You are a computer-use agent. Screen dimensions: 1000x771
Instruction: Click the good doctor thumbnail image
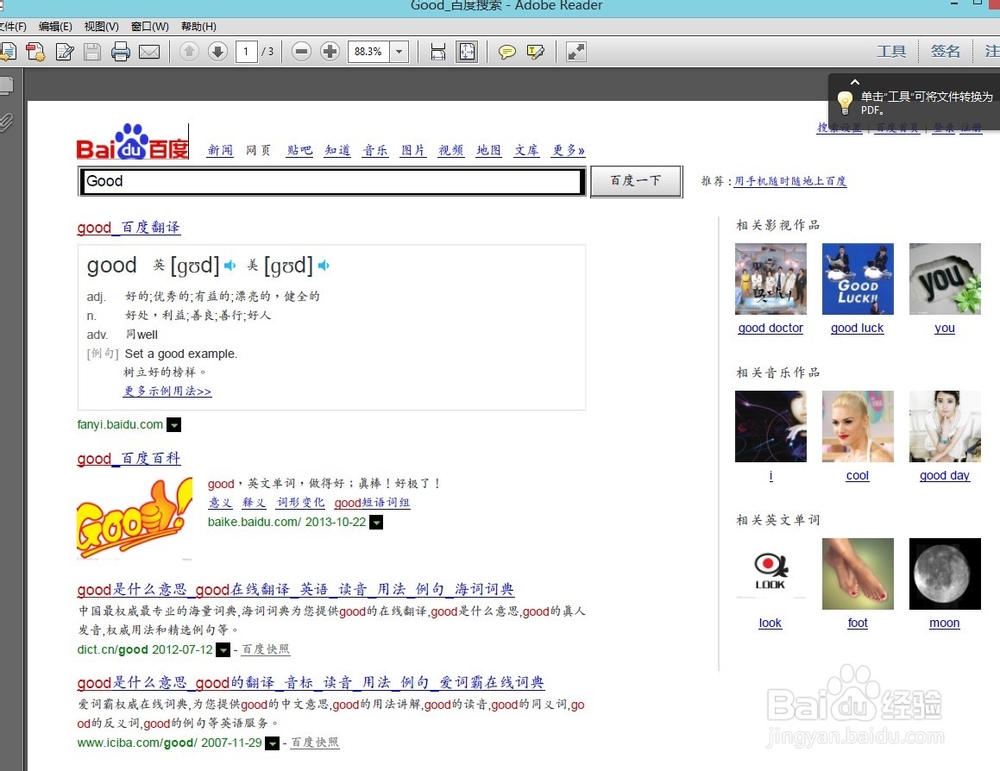770,279
